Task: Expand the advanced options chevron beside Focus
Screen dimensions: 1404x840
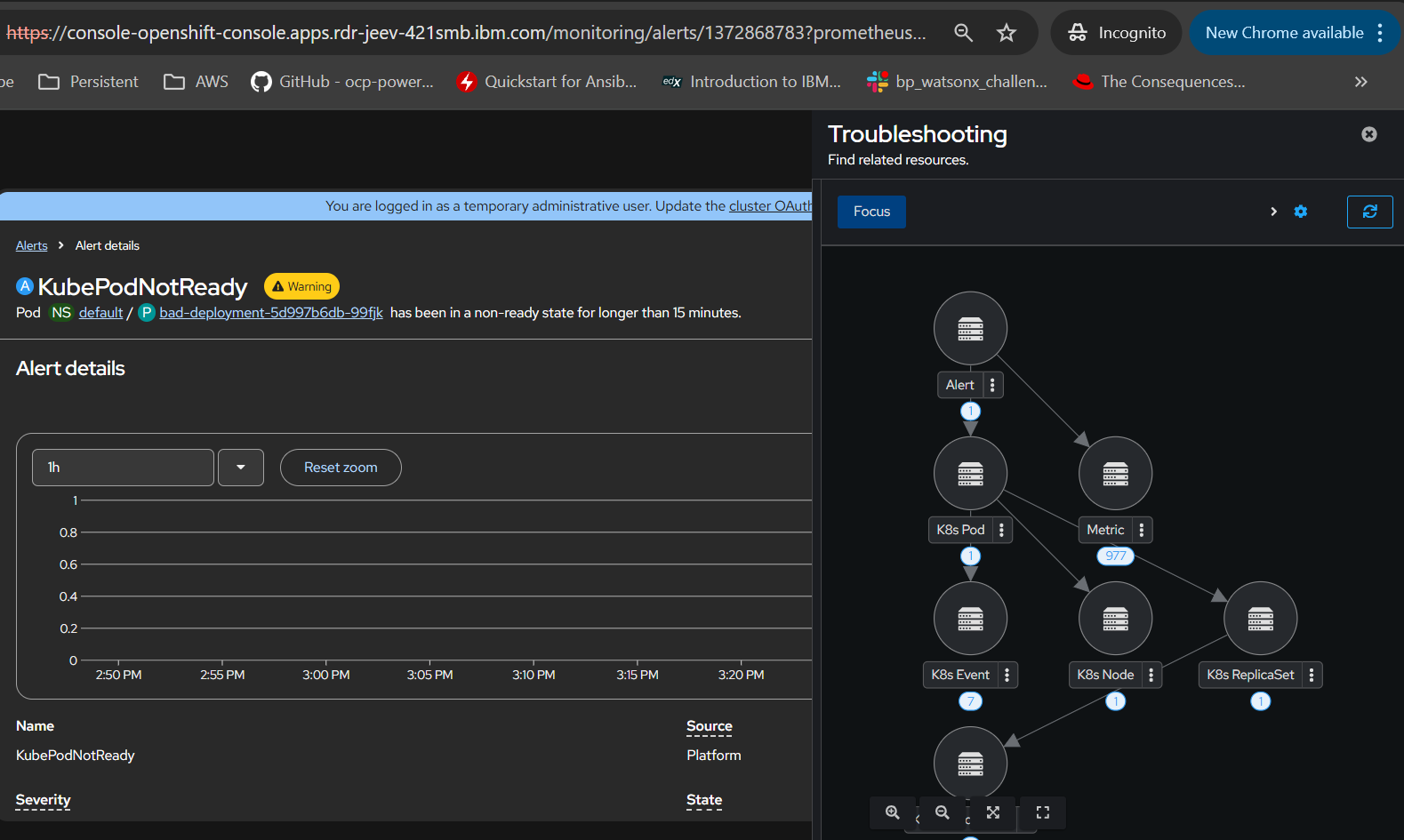Action: (x=1273, y=212)
